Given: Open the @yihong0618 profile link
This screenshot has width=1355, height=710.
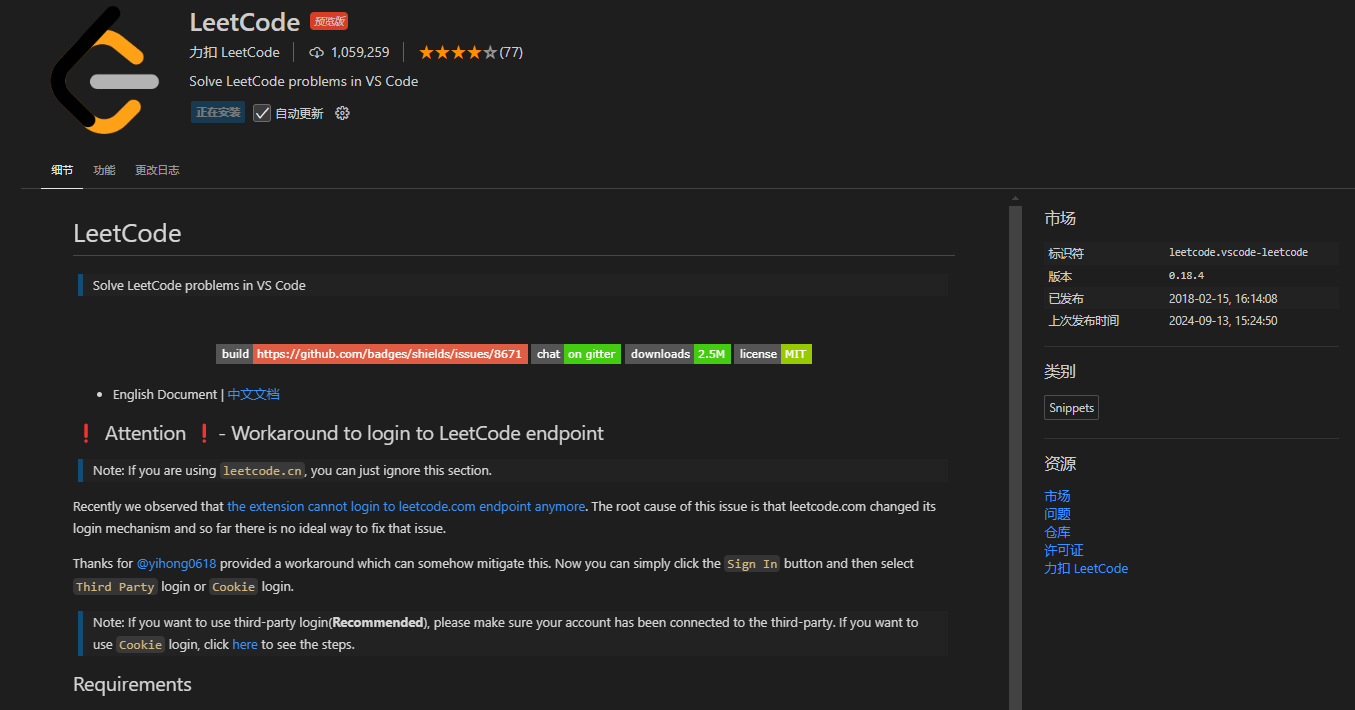Looking at the screenshot, I should pos(176,563).
